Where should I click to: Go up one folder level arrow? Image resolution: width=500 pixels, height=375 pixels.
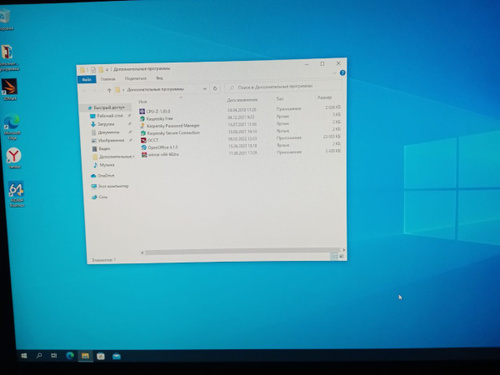(109, 90)
